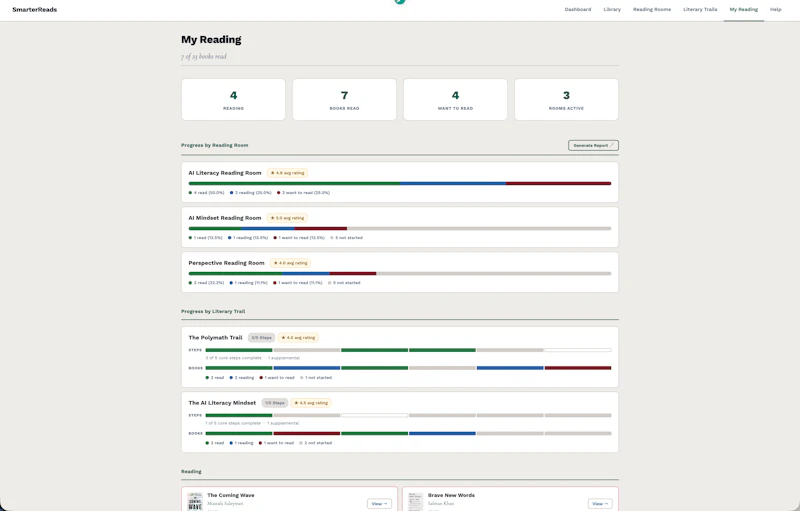Click the AI Mindset Reading Room title
The height and width of the screenshot is (511, 800).
point(224,218)
